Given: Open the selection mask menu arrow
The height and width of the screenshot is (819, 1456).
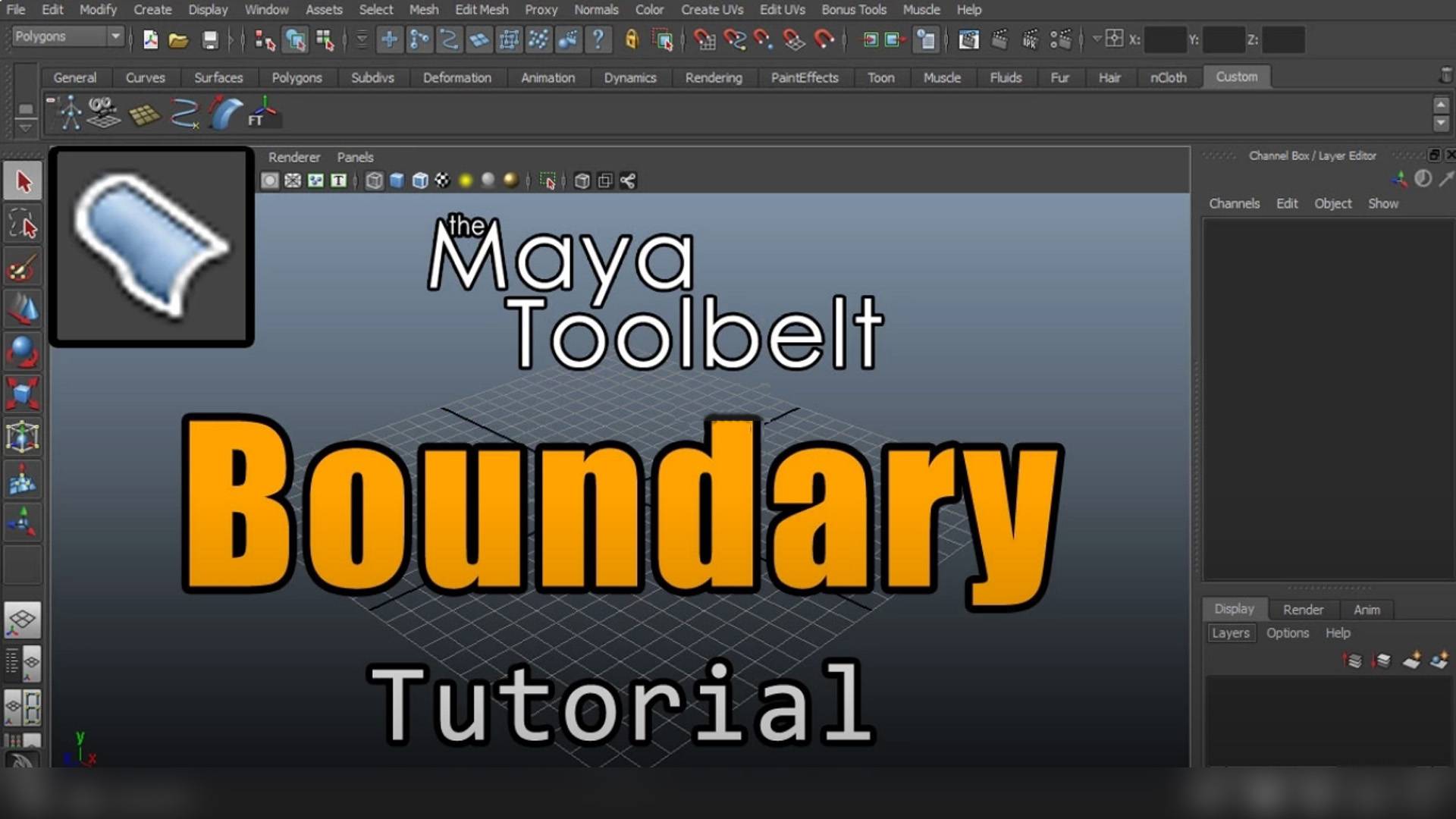Looking at the screenshot, I should tap(362, 39).
